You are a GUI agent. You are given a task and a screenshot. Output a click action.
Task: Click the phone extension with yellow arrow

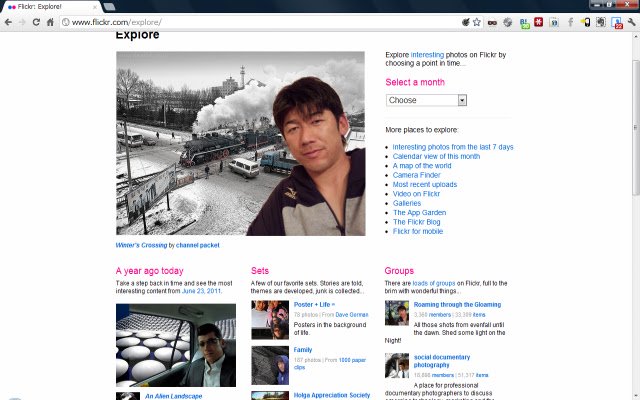(585, 22)
